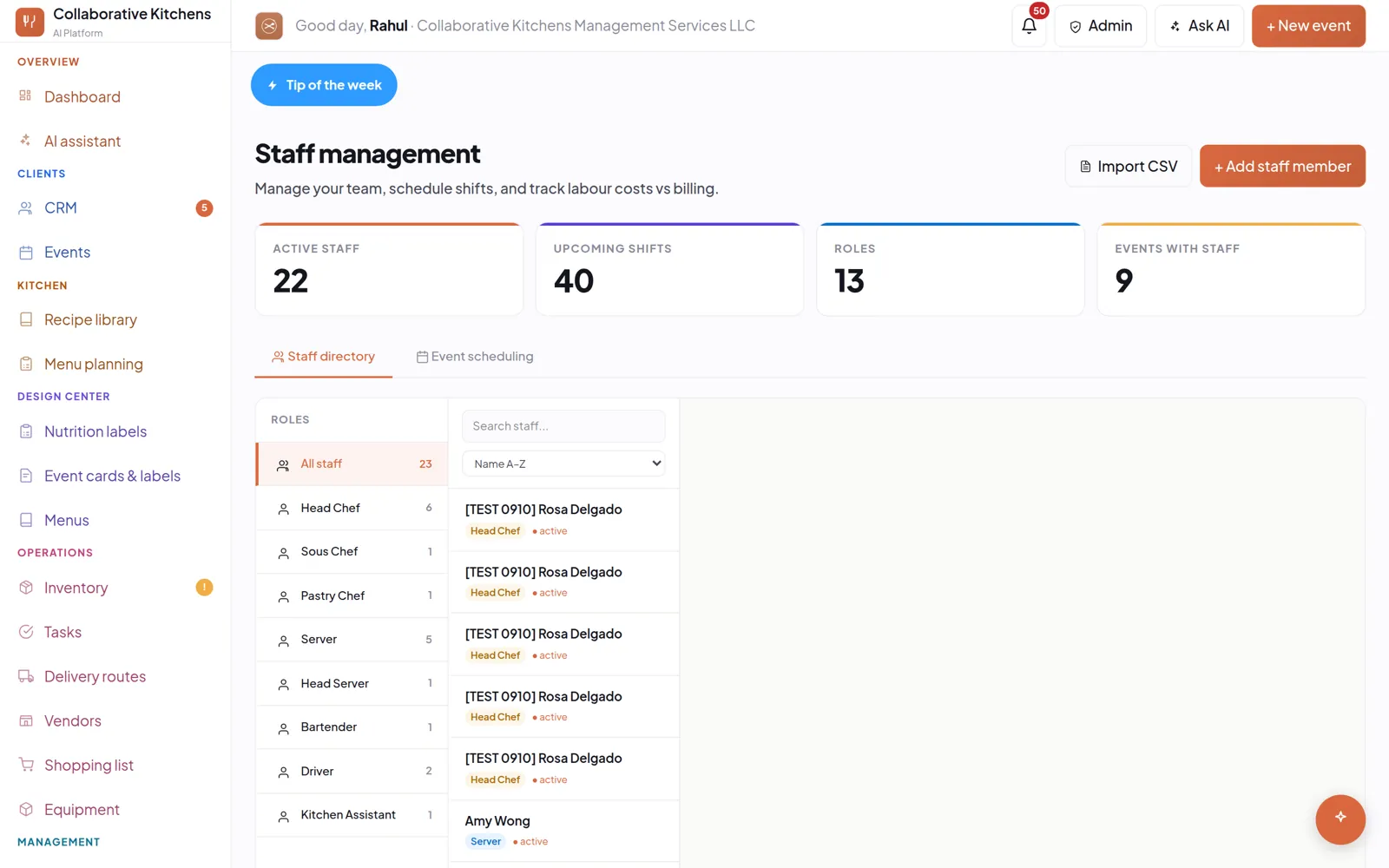Click the Tip of the week button

click(x=324, y=85)
